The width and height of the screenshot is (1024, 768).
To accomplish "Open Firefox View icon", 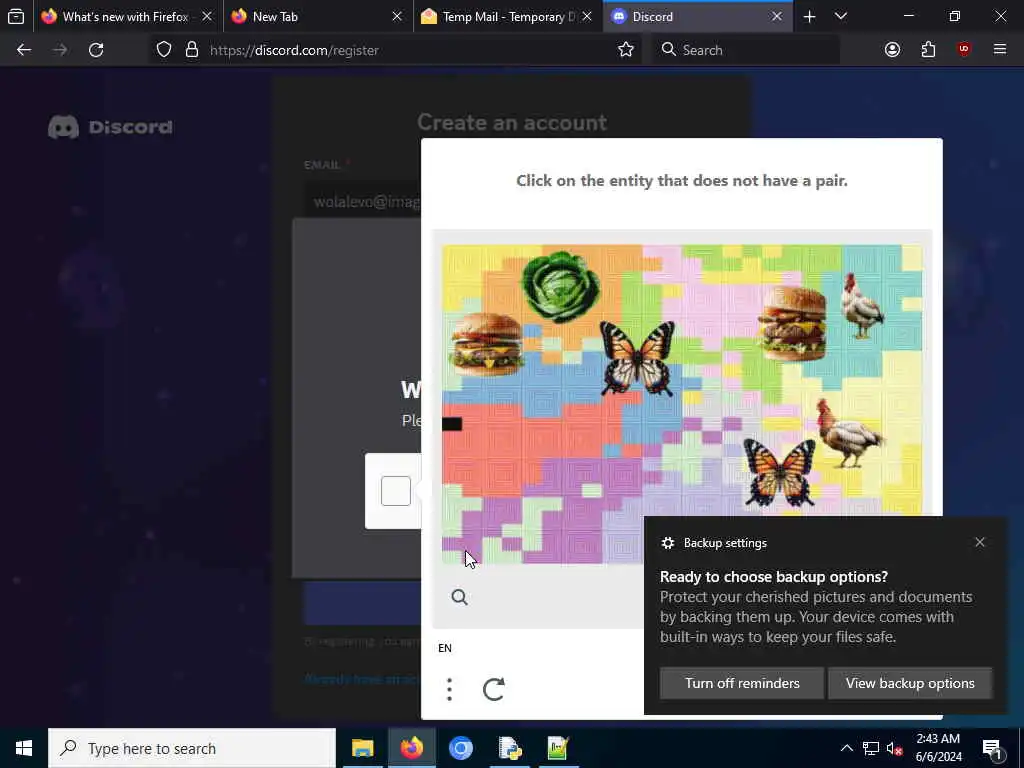I will pos(16,16).
